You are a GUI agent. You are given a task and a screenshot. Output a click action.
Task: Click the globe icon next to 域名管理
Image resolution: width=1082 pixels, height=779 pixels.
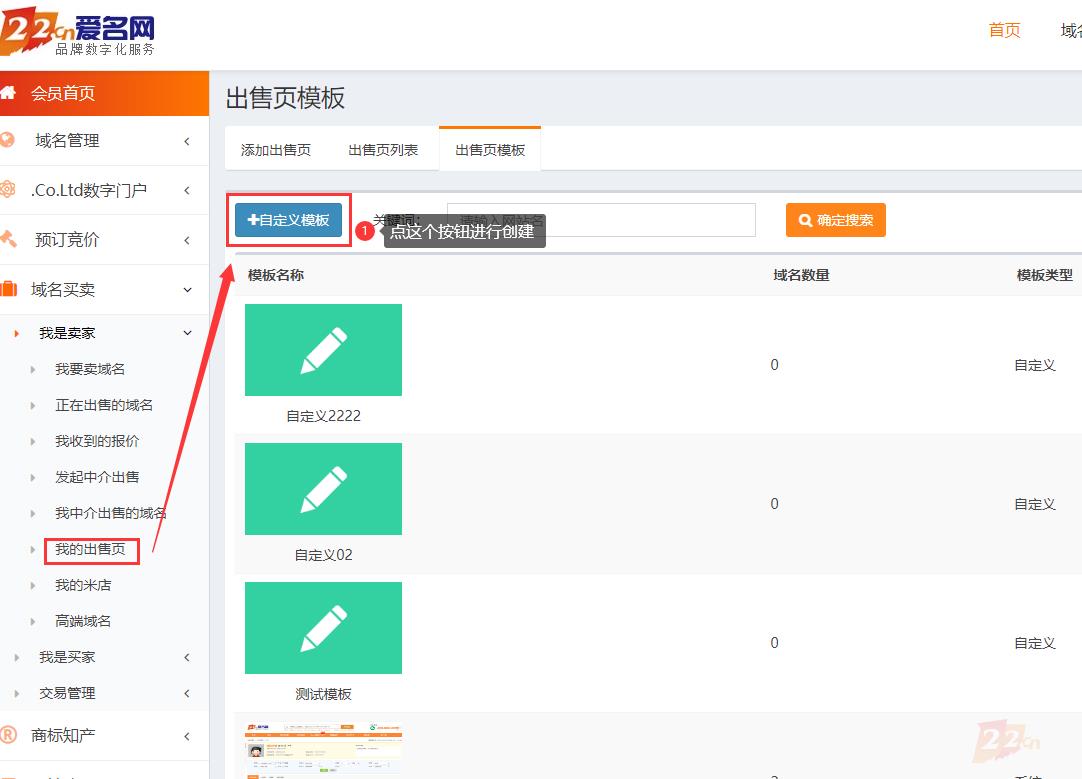(8, 140)
